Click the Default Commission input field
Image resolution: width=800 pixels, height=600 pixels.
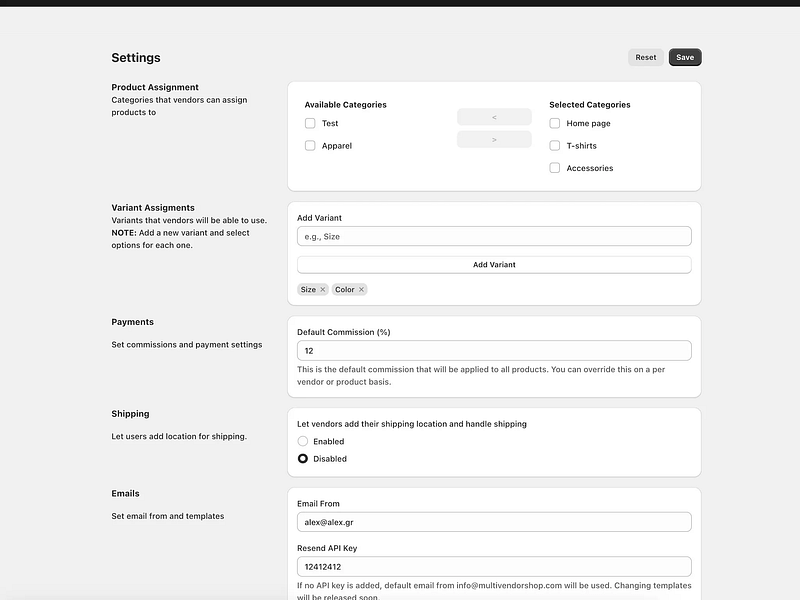[494, 351]
